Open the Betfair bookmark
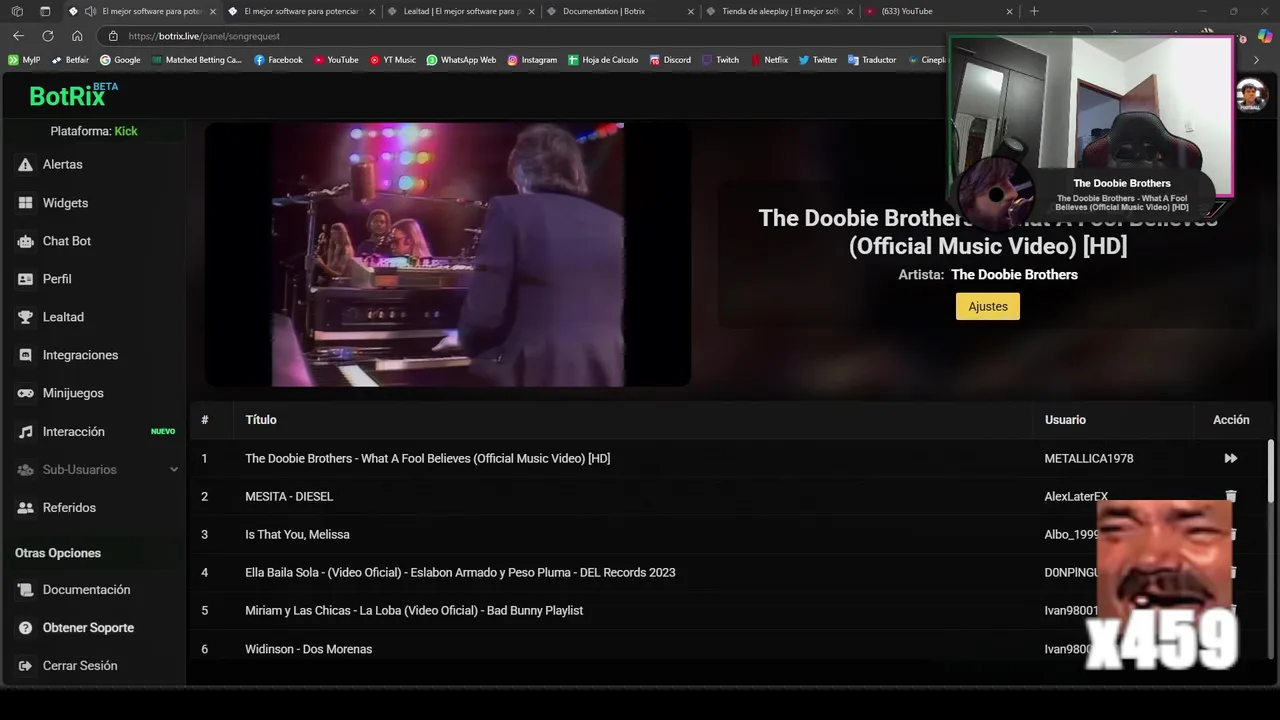 [70, 60]
